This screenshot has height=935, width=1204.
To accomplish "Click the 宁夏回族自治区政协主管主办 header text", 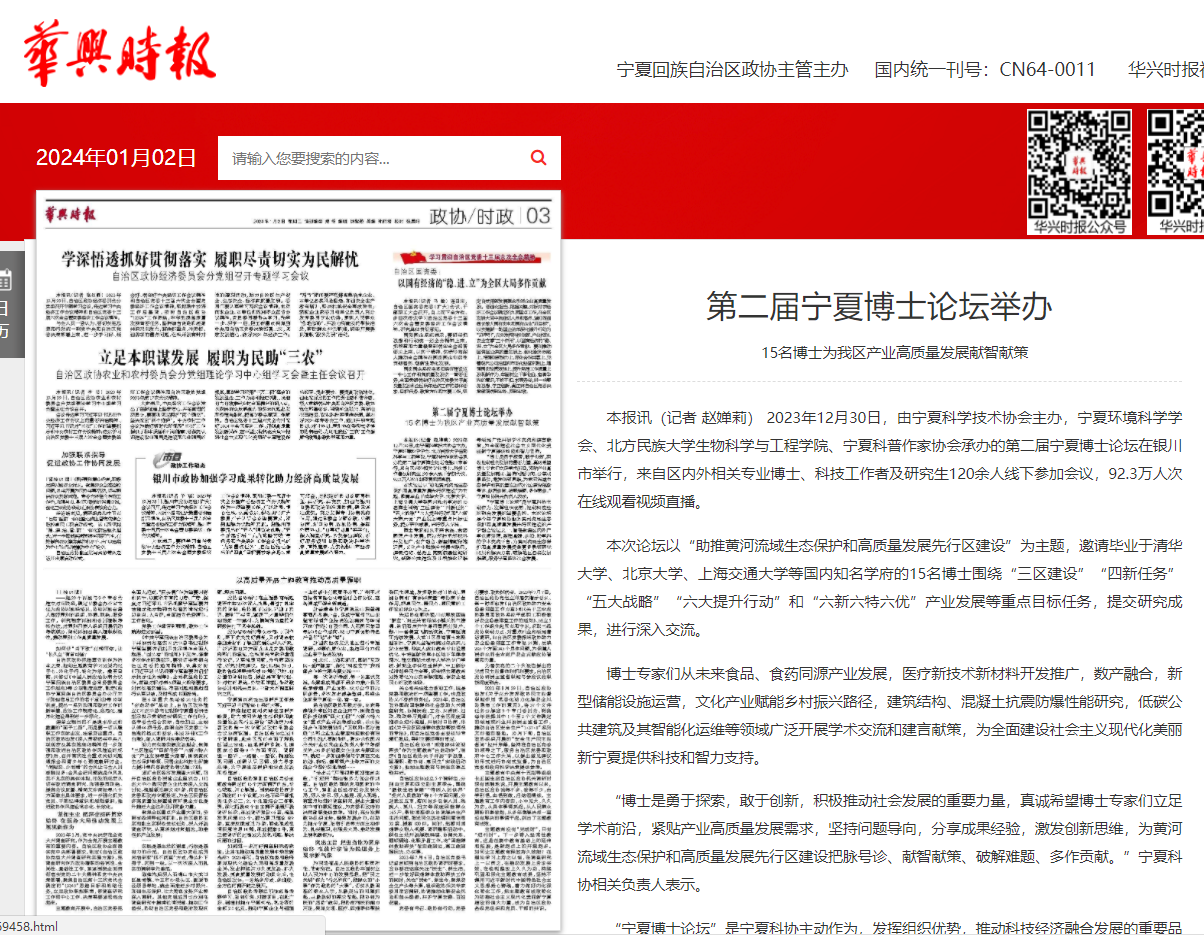I will click(x=732, y=69).
